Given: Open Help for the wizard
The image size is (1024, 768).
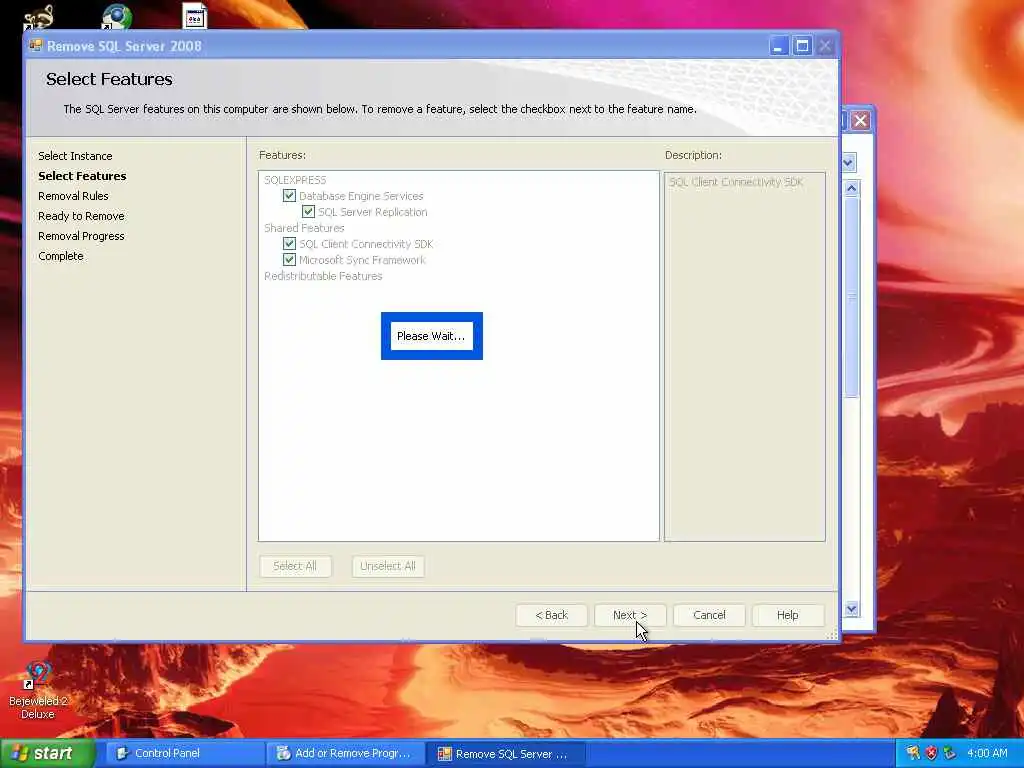Looking at the screenshot, I should tap(788, 615).
